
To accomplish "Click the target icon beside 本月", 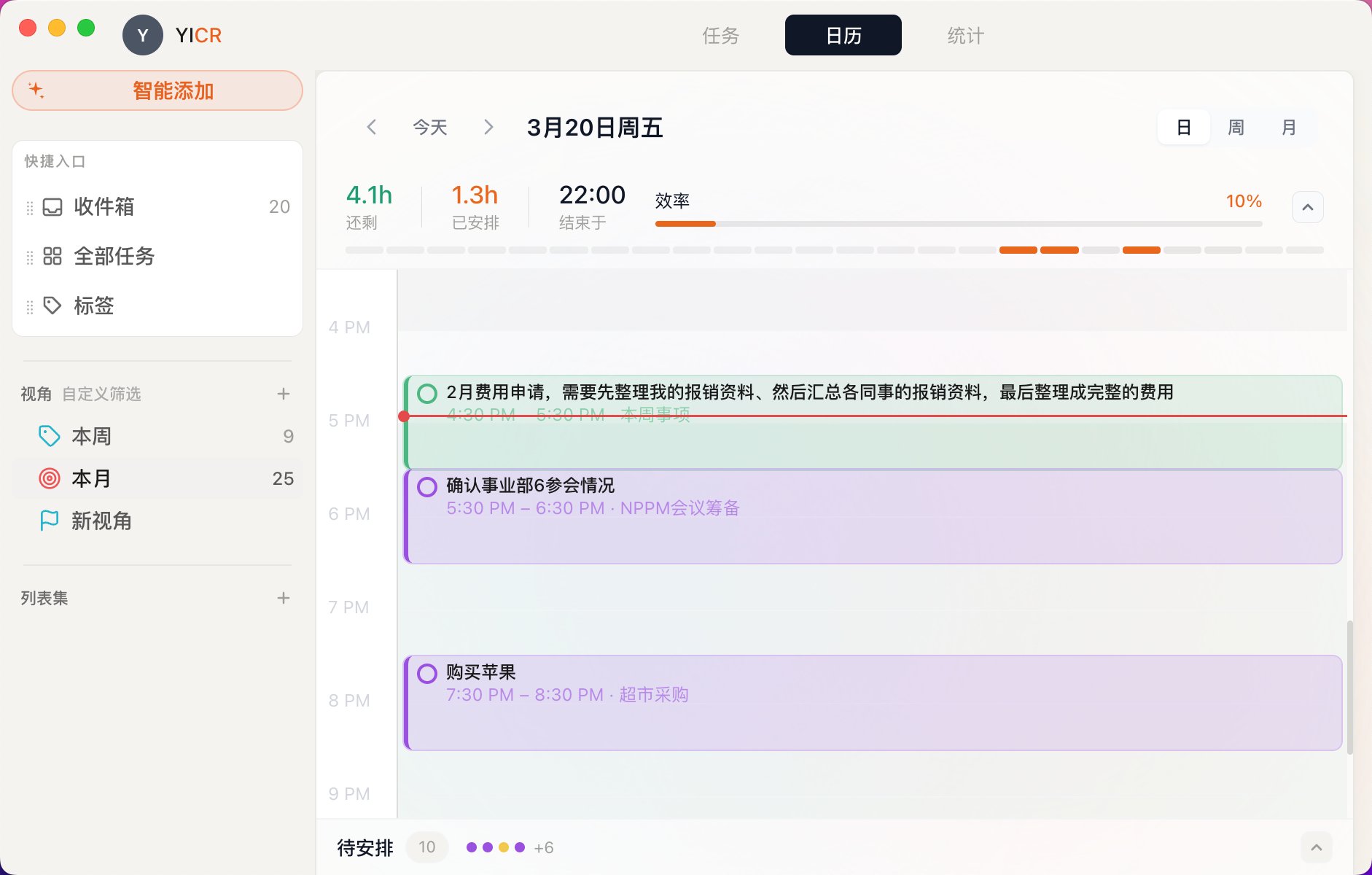I will click(48, 478).
